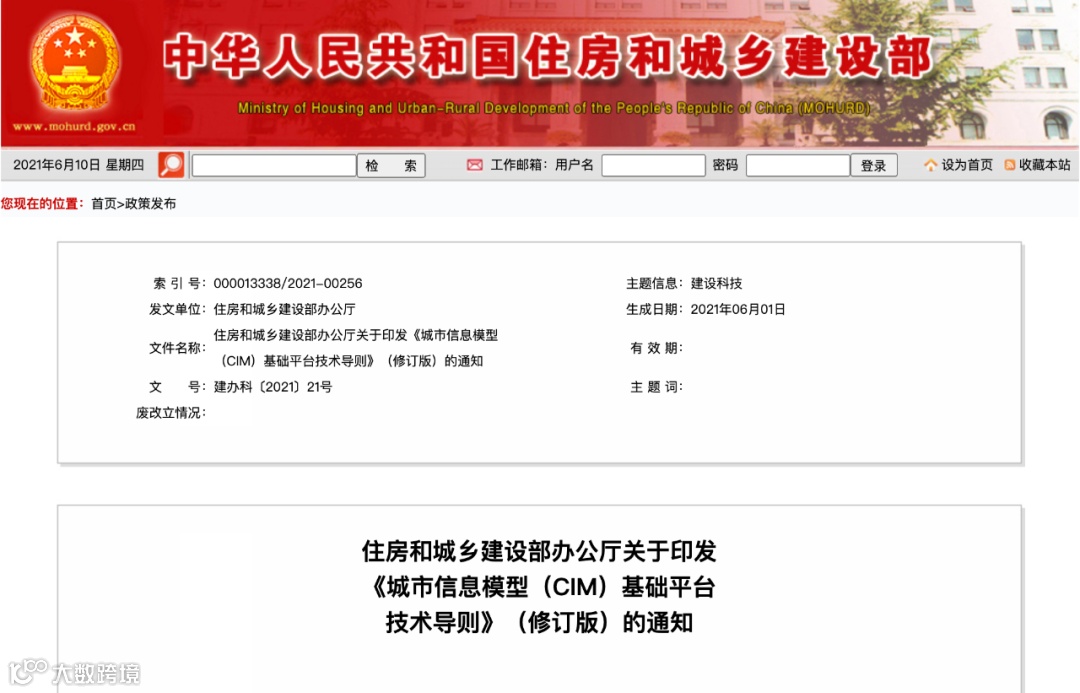Click the 设为首页 link
This screenshot has height=693, width=1080.
tap(967, 165)
